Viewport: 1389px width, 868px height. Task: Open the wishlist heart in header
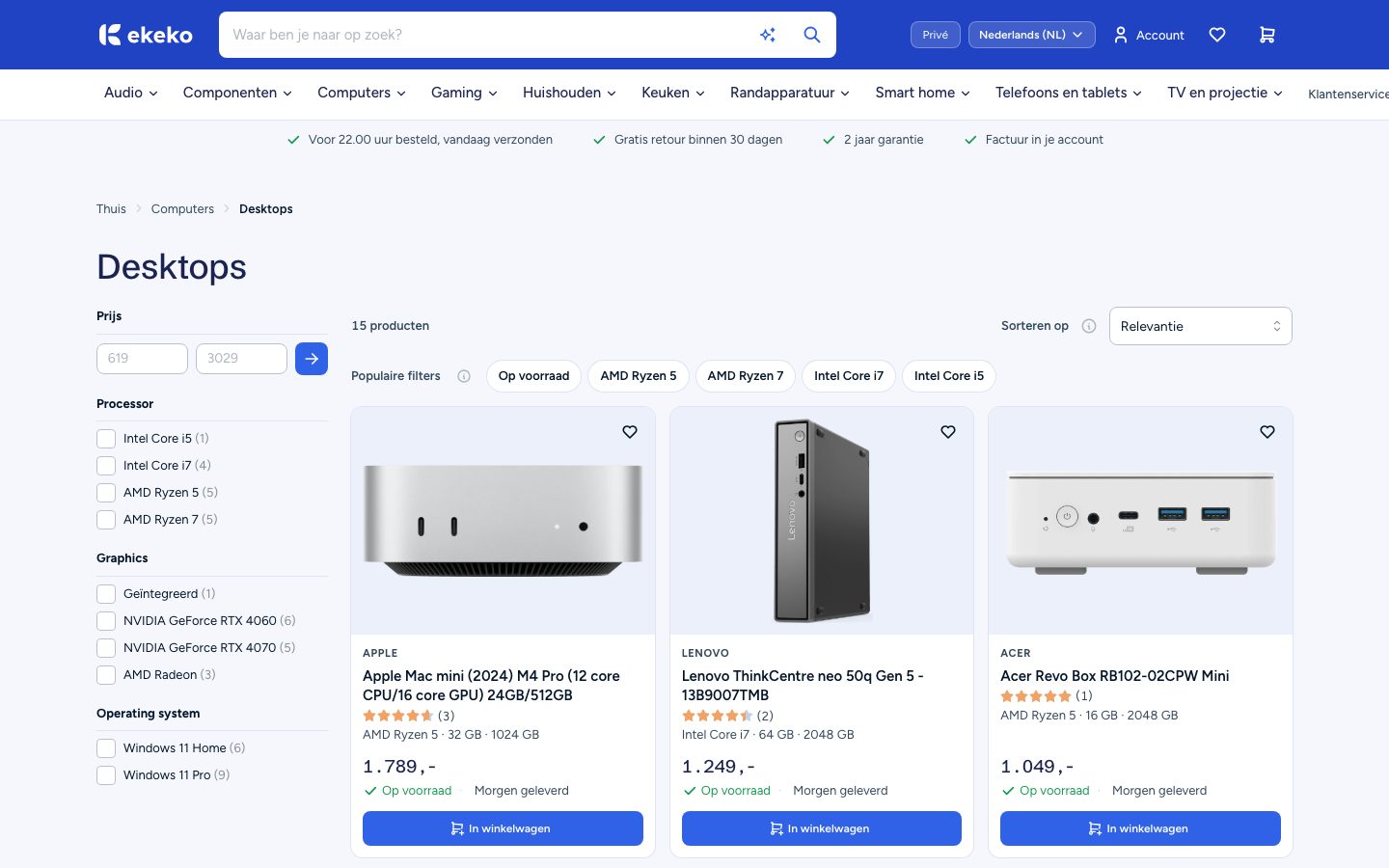tap(1217, 35)
